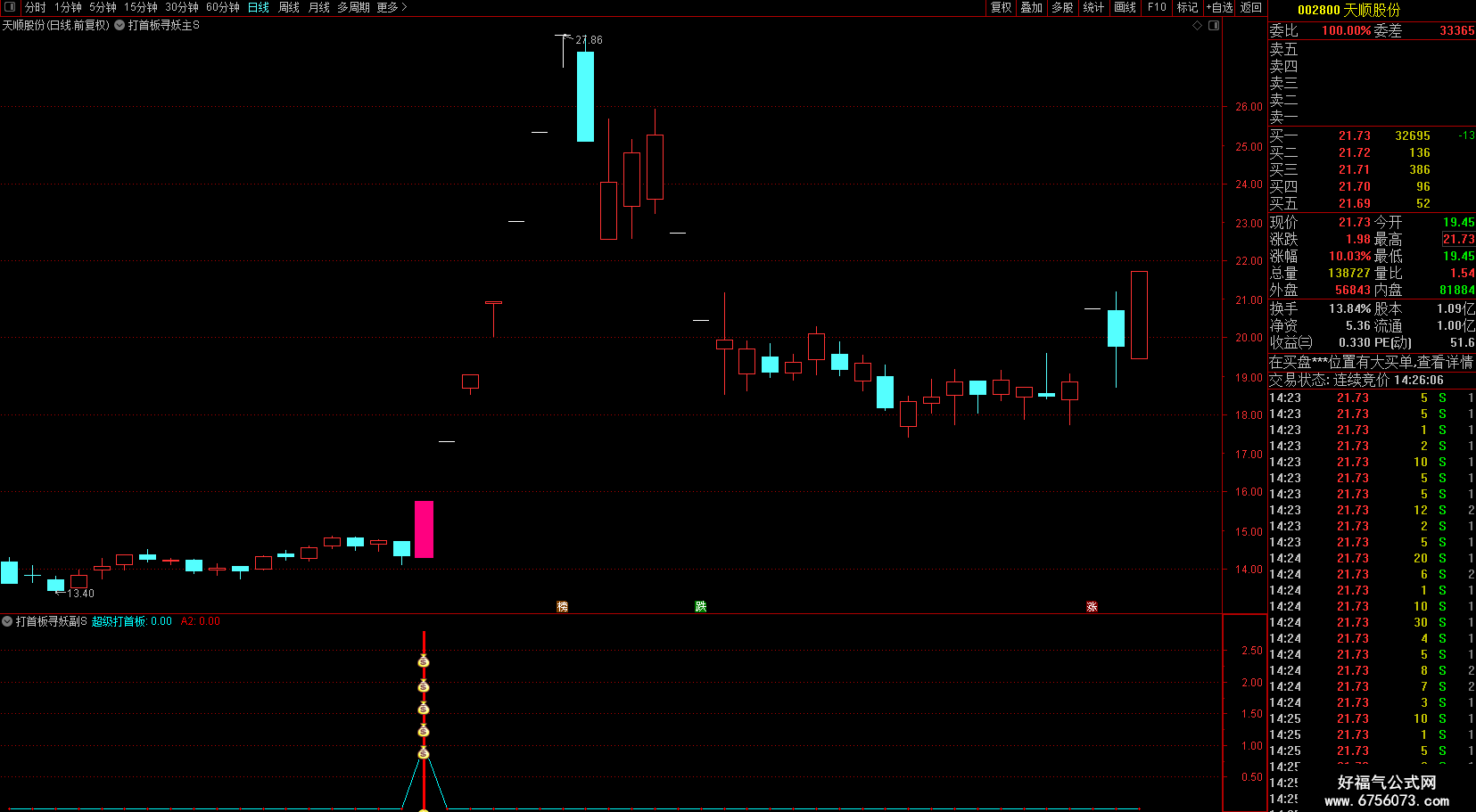The height and width of the screenshot is (812, 1476).
Task: Click the 卖五 ask row label
Action: (x=1283, y=49)
